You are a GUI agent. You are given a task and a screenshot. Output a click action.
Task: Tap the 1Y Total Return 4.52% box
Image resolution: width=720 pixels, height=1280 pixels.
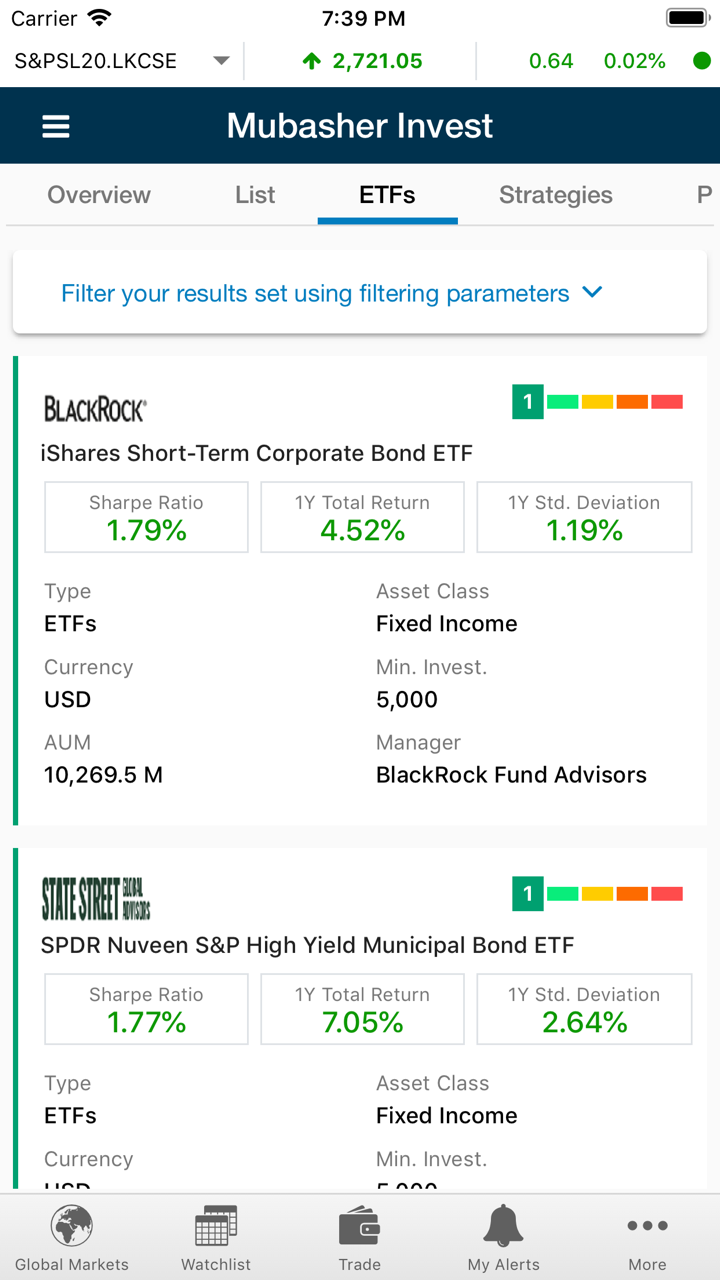click(x=362, y=518)
